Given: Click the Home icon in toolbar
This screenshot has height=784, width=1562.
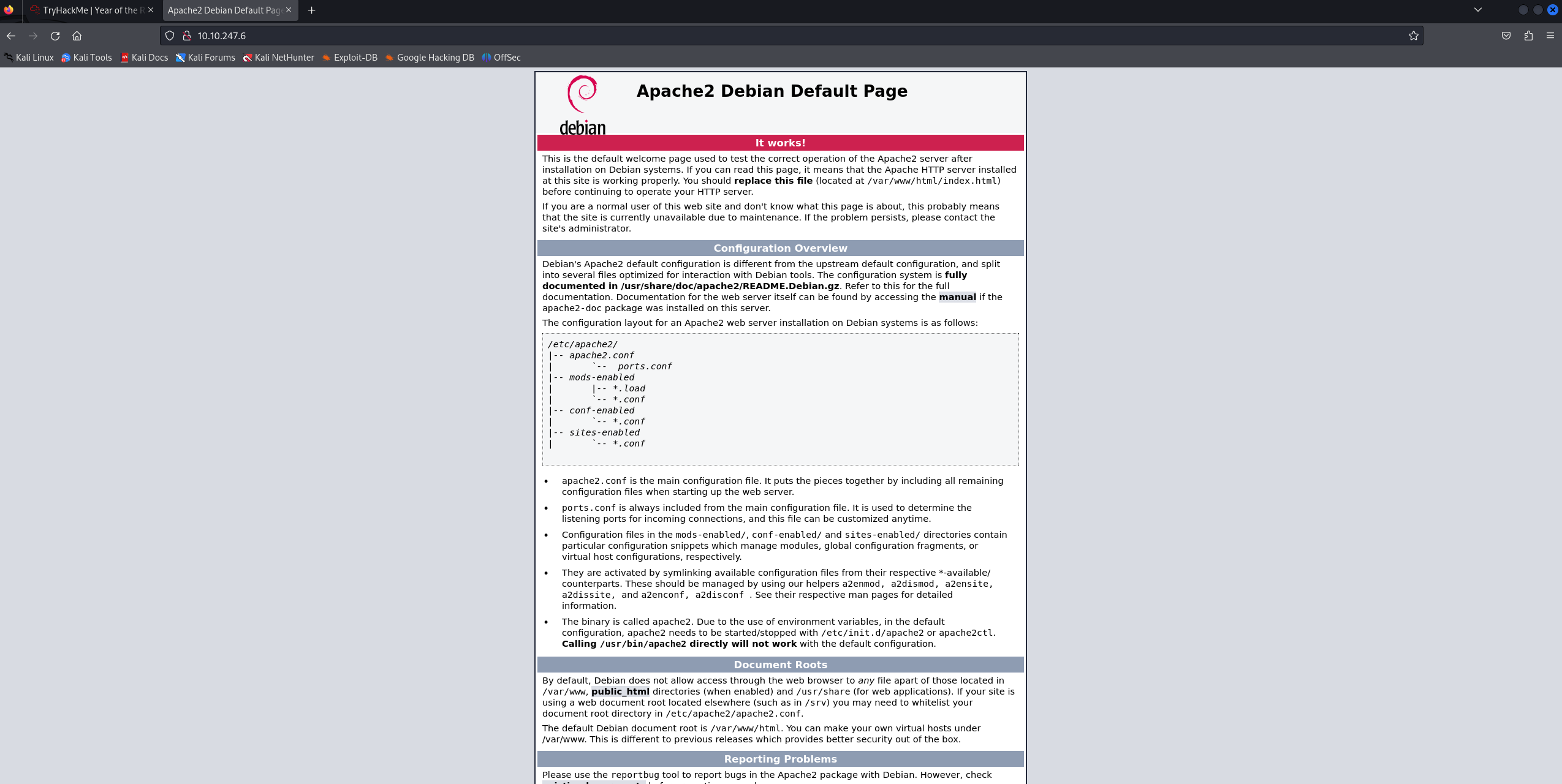Looking at the screenshot, I should [x=77, y=36].
